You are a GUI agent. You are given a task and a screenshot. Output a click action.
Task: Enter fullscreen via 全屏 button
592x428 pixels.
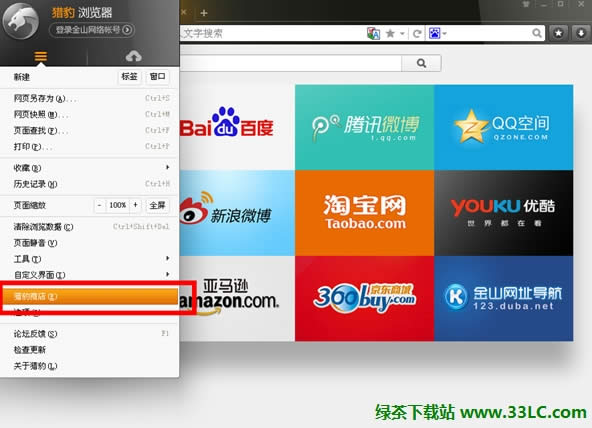pos(157,205)
